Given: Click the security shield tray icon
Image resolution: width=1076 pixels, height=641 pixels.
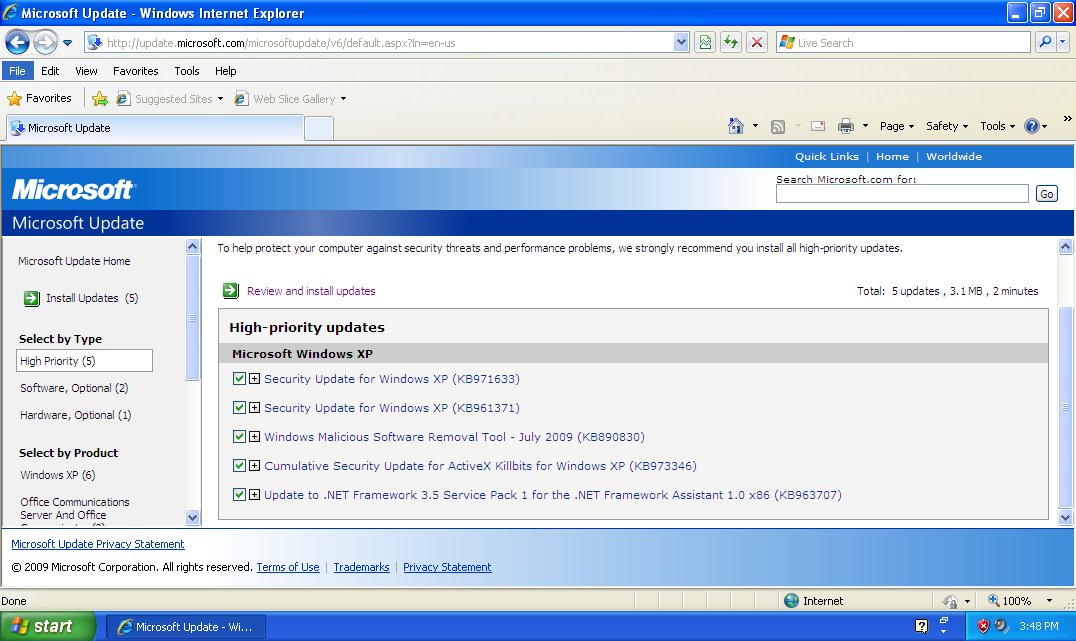Looking at the screenshot, I should [x=983, y=626].
